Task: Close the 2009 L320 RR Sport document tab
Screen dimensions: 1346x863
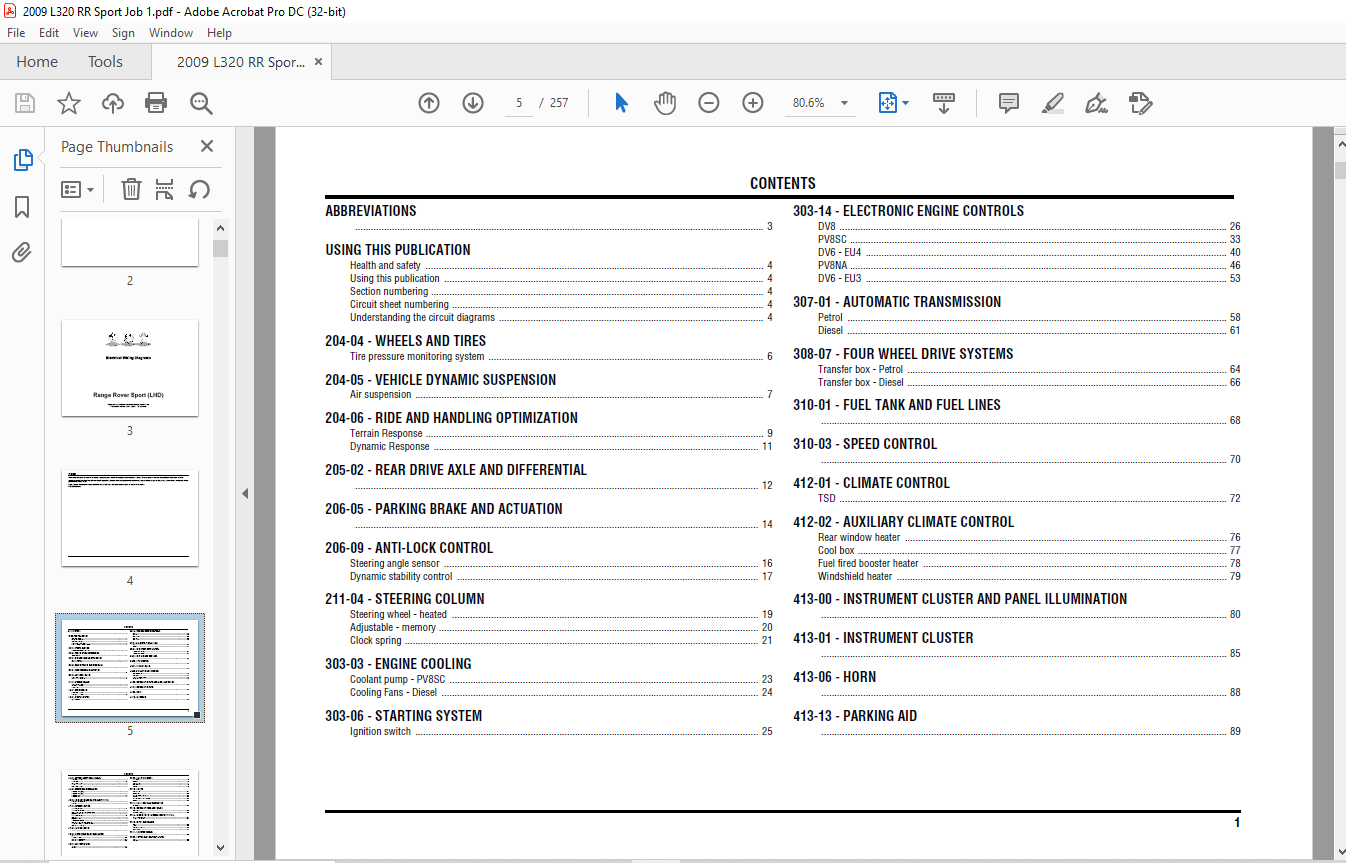Action: tap(318, 62)
